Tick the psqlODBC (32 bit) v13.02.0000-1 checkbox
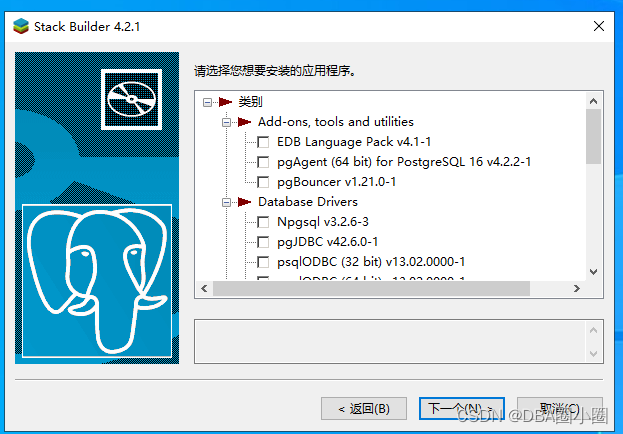 pos(263,262)
